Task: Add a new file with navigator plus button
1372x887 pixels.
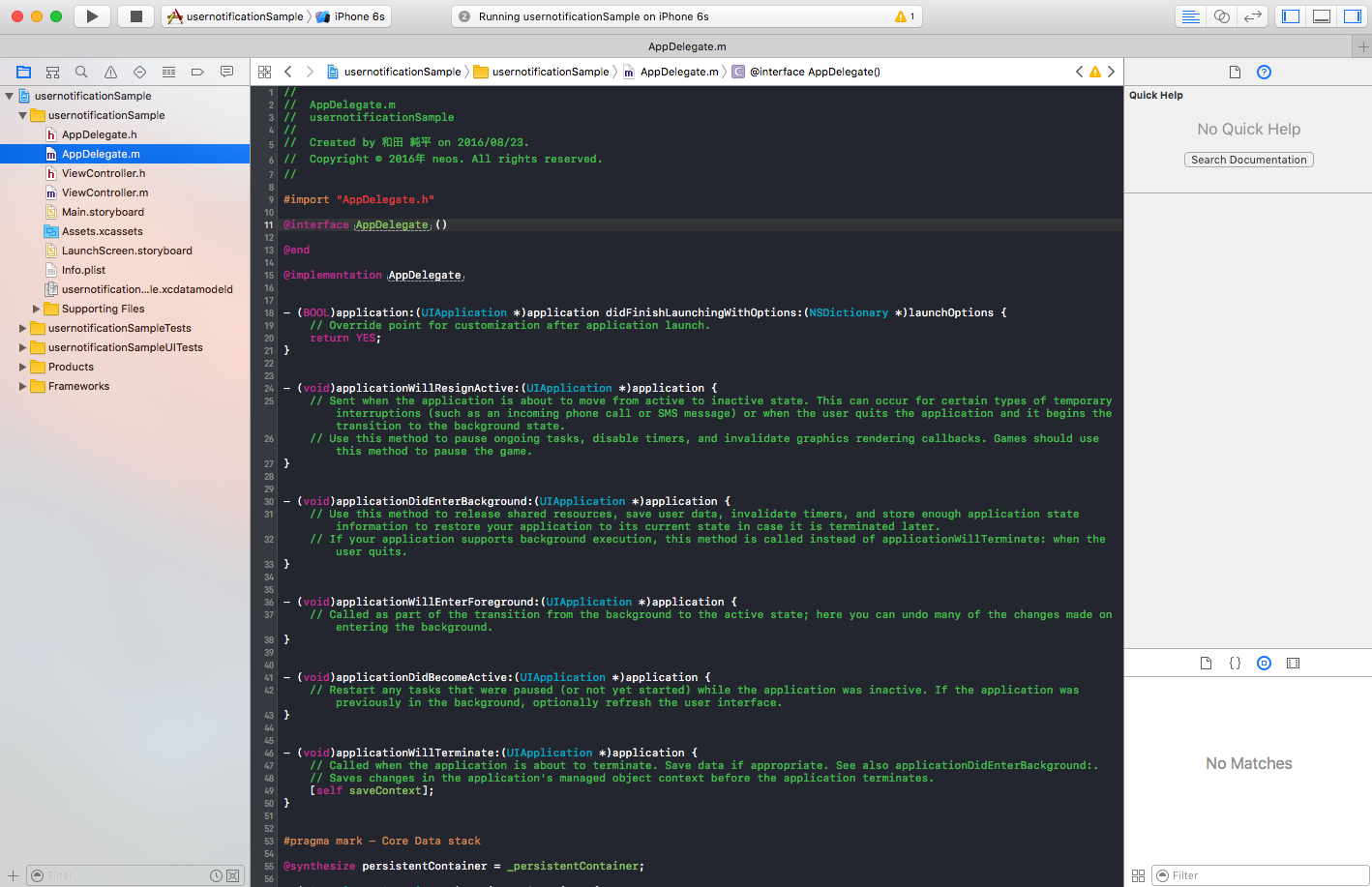Action: [x=13, y=875]
